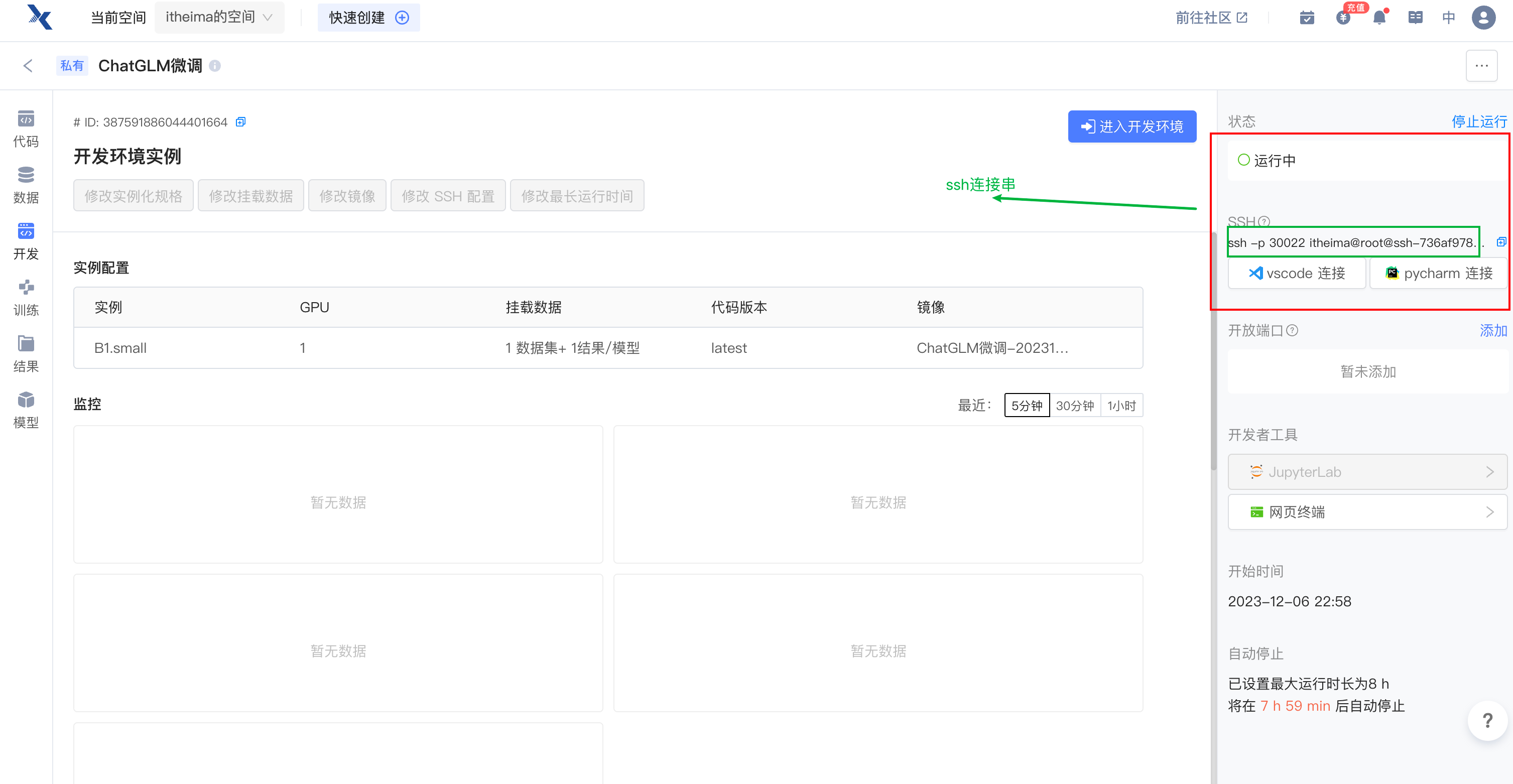The width and height of the screenshot is (1513, 784).
Task: Copy the SSH connection string
Action: [x=1500, y=242]
